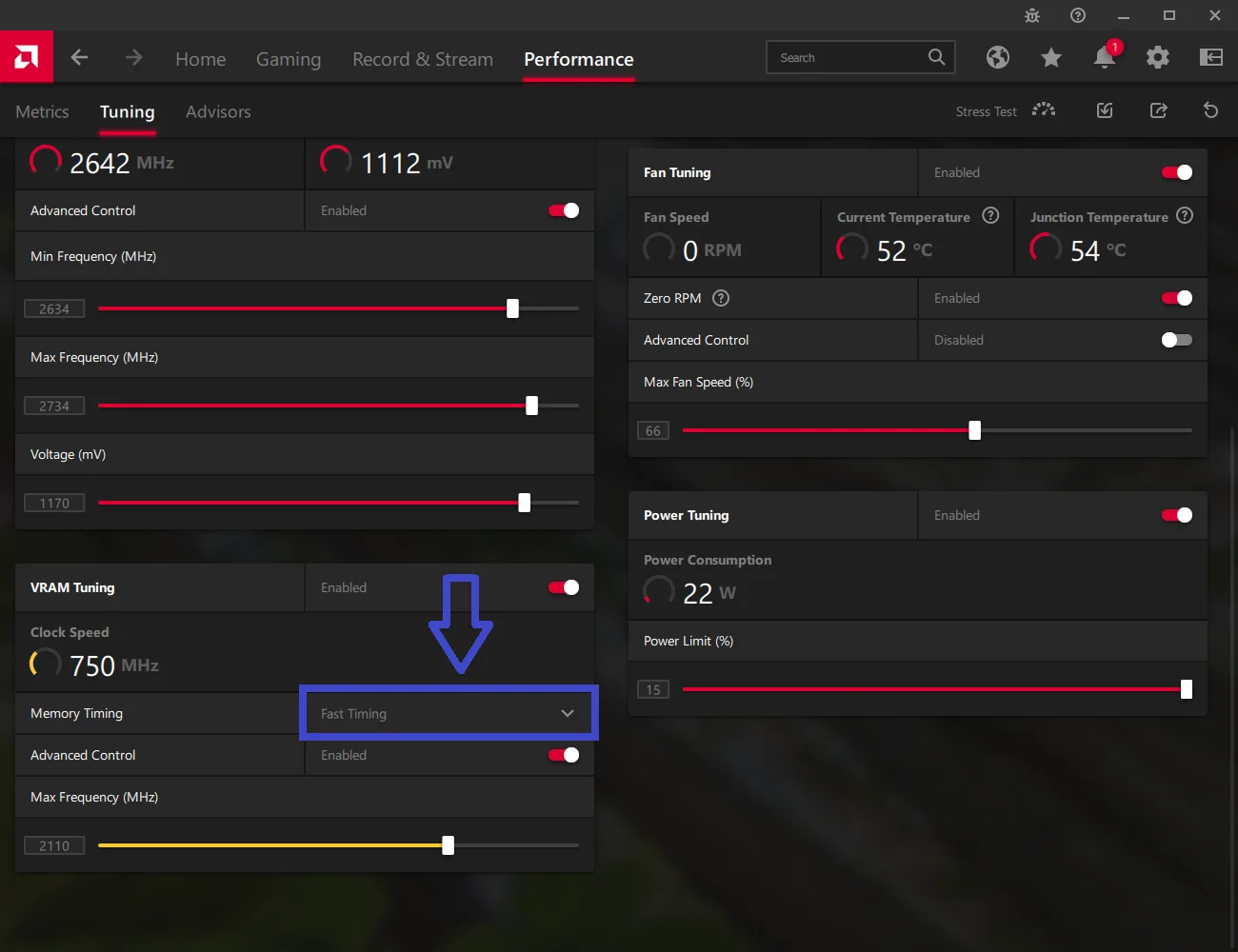Open the help question mark in the title bar

1078,15
